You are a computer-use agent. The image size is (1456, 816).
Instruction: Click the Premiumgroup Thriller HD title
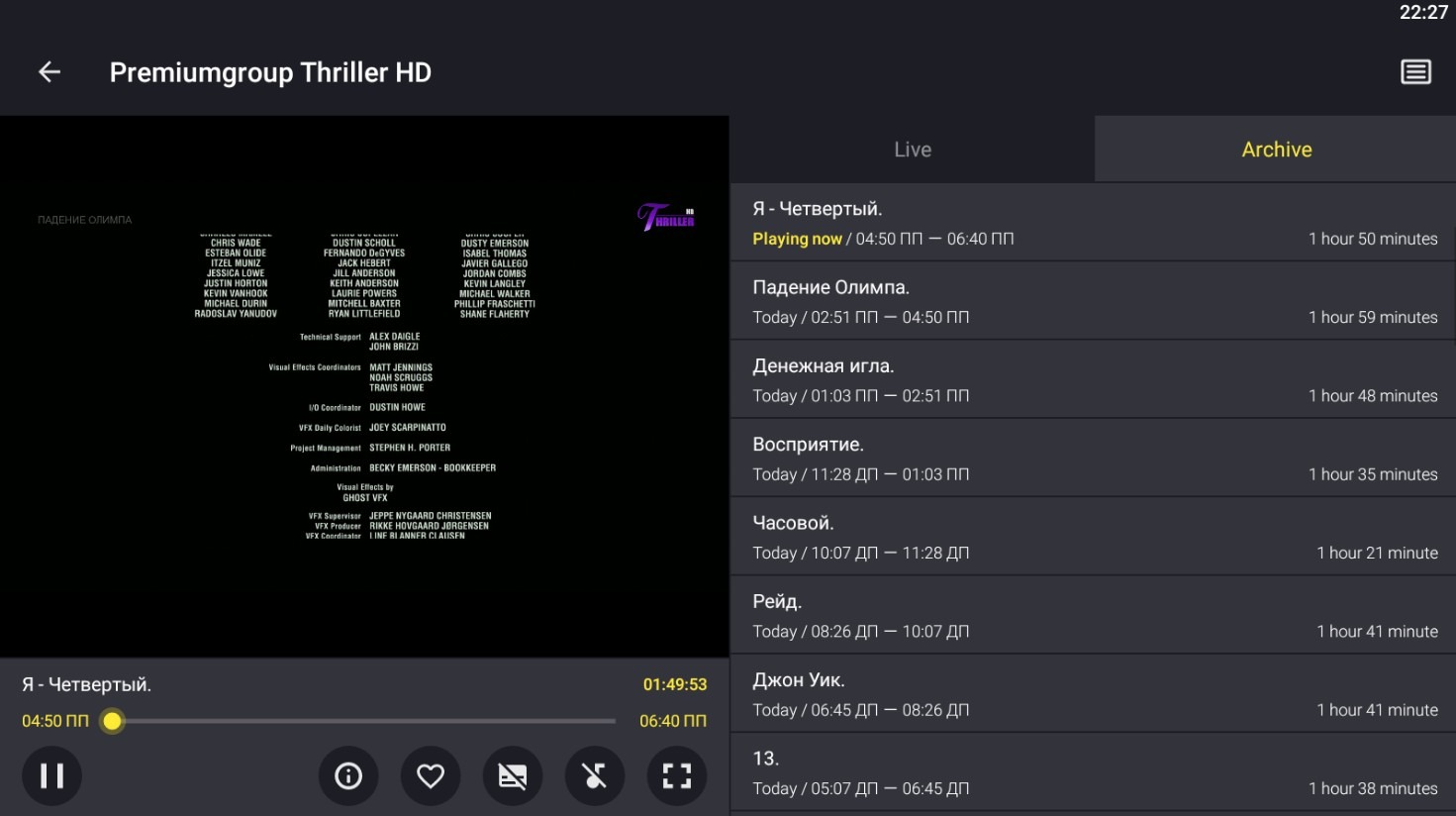pyautogui.click(x=270, y=72)
